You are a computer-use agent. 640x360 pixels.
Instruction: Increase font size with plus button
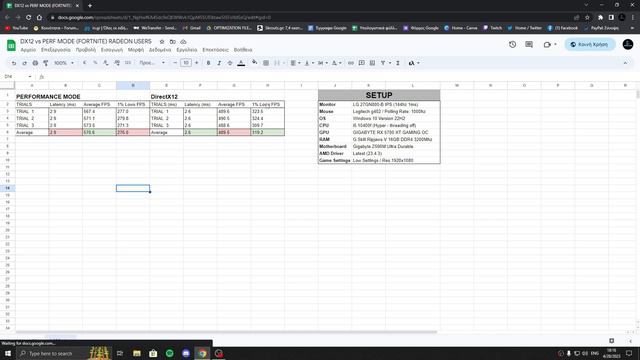point(196,63)
